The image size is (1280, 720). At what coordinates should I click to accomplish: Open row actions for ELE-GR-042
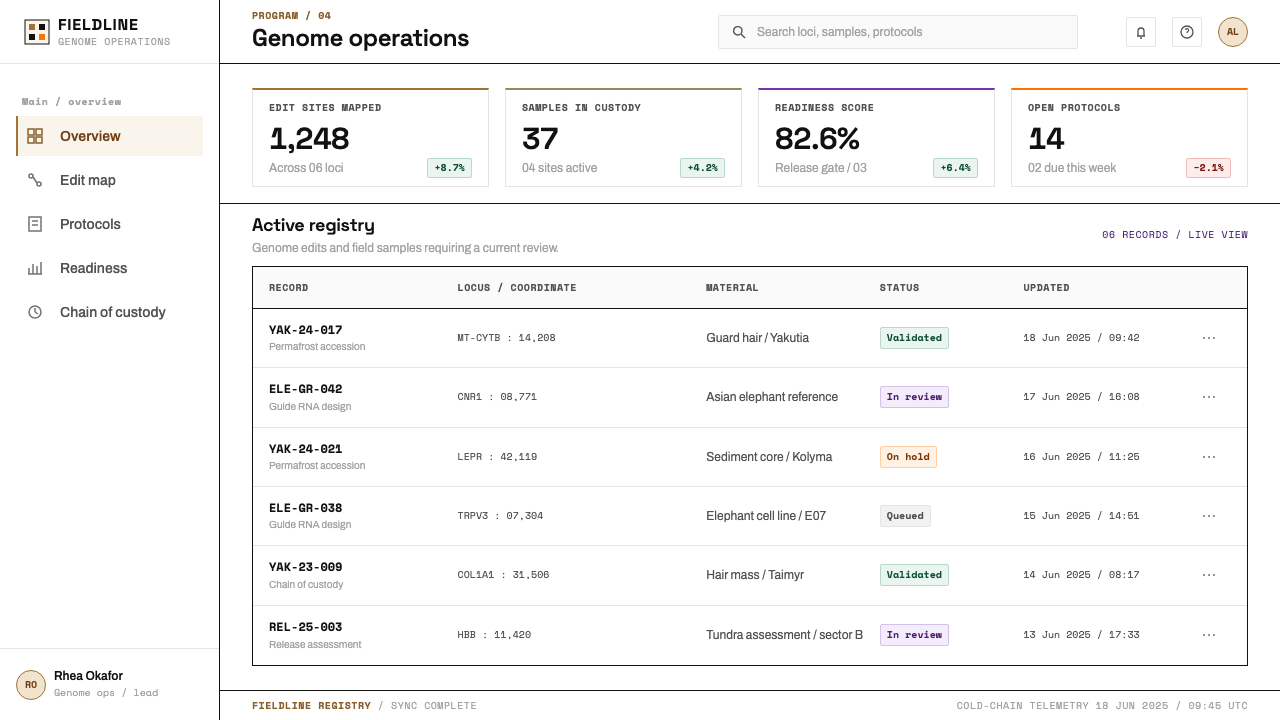pos(1209,397)
